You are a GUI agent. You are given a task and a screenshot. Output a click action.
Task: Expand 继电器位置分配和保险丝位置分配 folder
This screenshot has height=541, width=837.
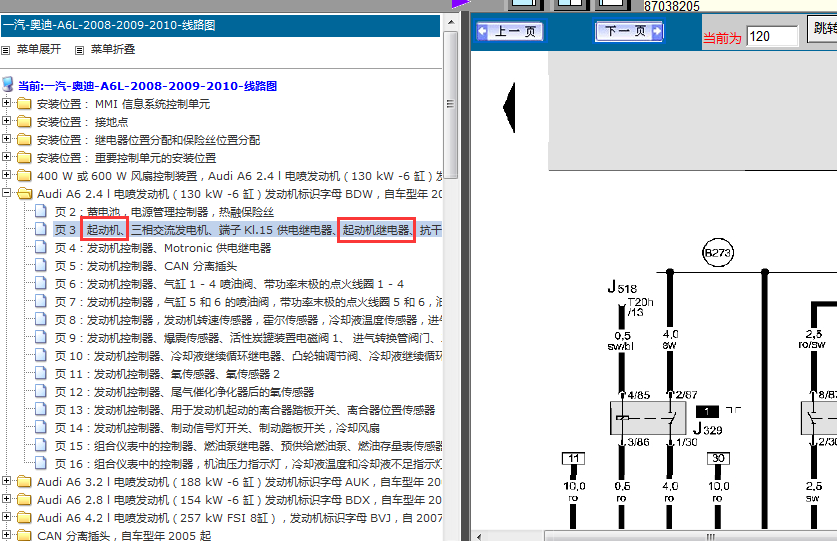(6, 139)
